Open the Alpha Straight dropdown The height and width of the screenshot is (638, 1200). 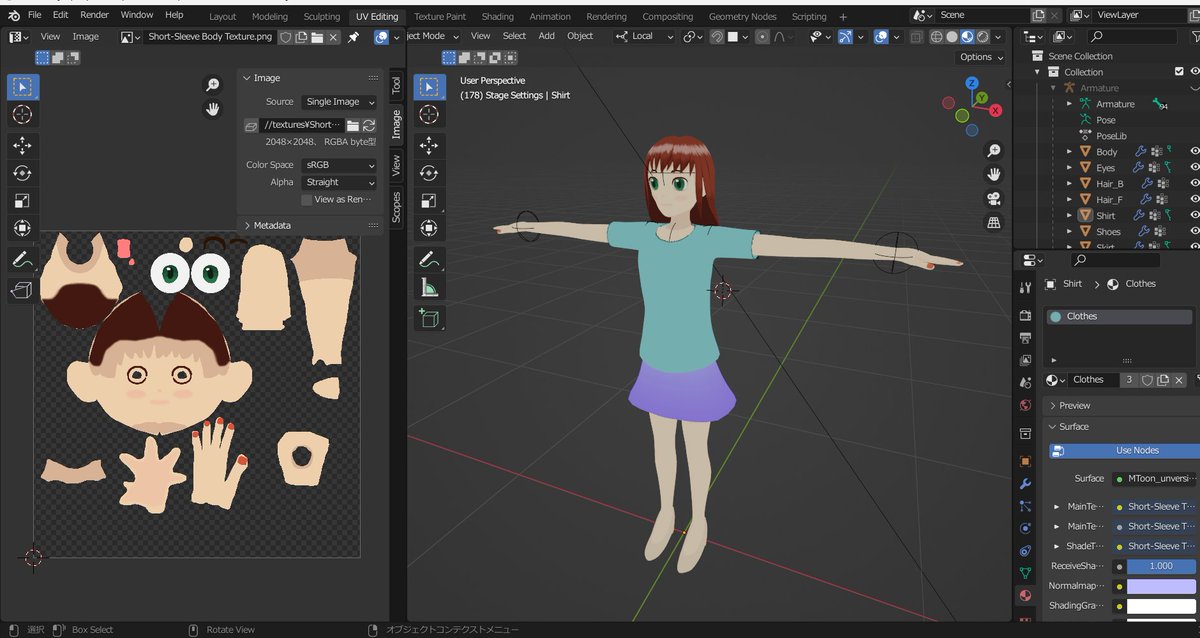click(x=339, y=183)
